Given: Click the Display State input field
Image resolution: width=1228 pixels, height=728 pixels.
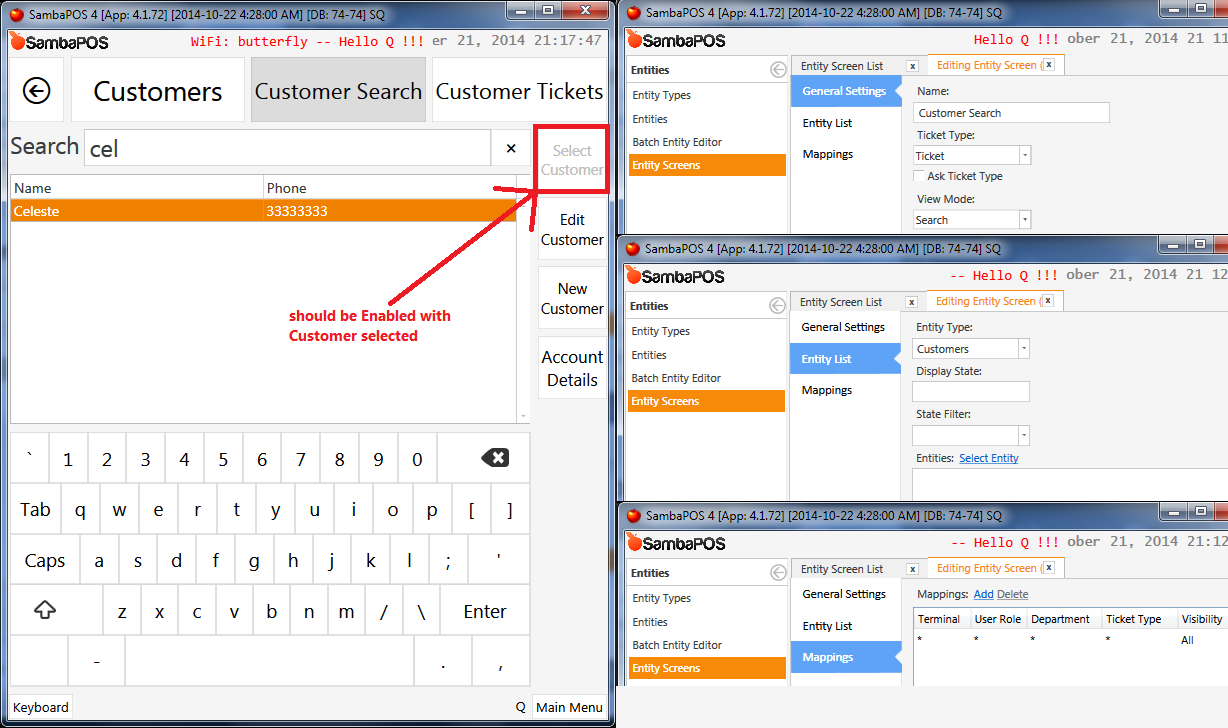Looking at the screenshot, I should 971,391.
